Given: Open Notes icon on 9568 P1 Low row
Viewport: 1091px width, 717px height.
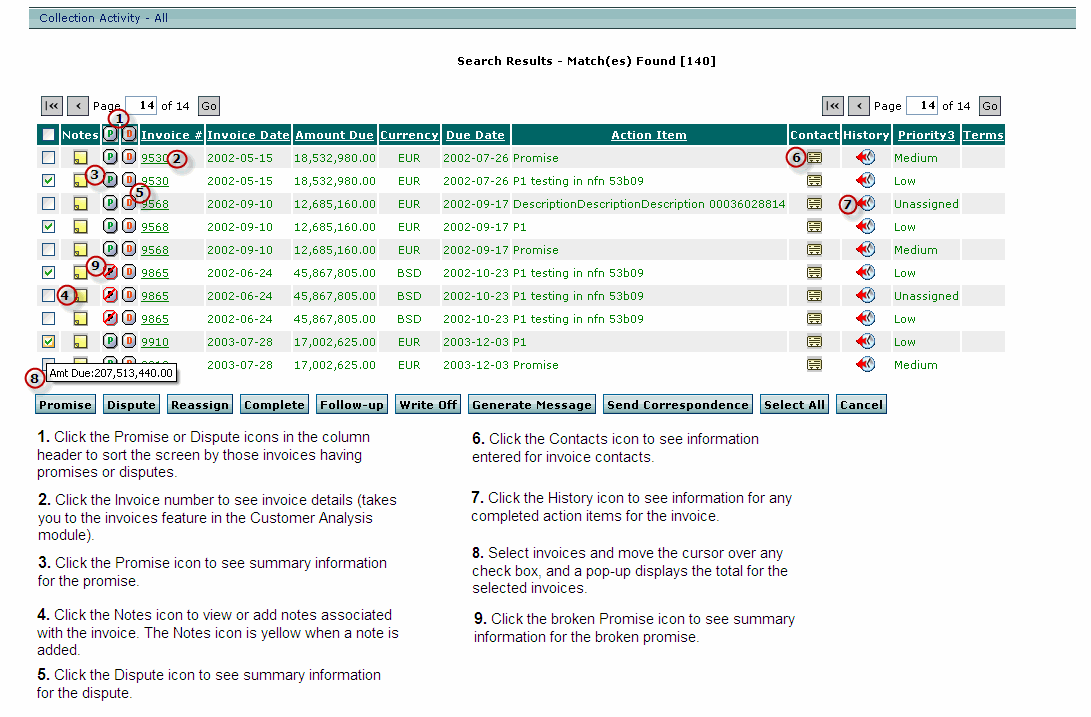Looking at the screenshot, I should tap(81, 227).
